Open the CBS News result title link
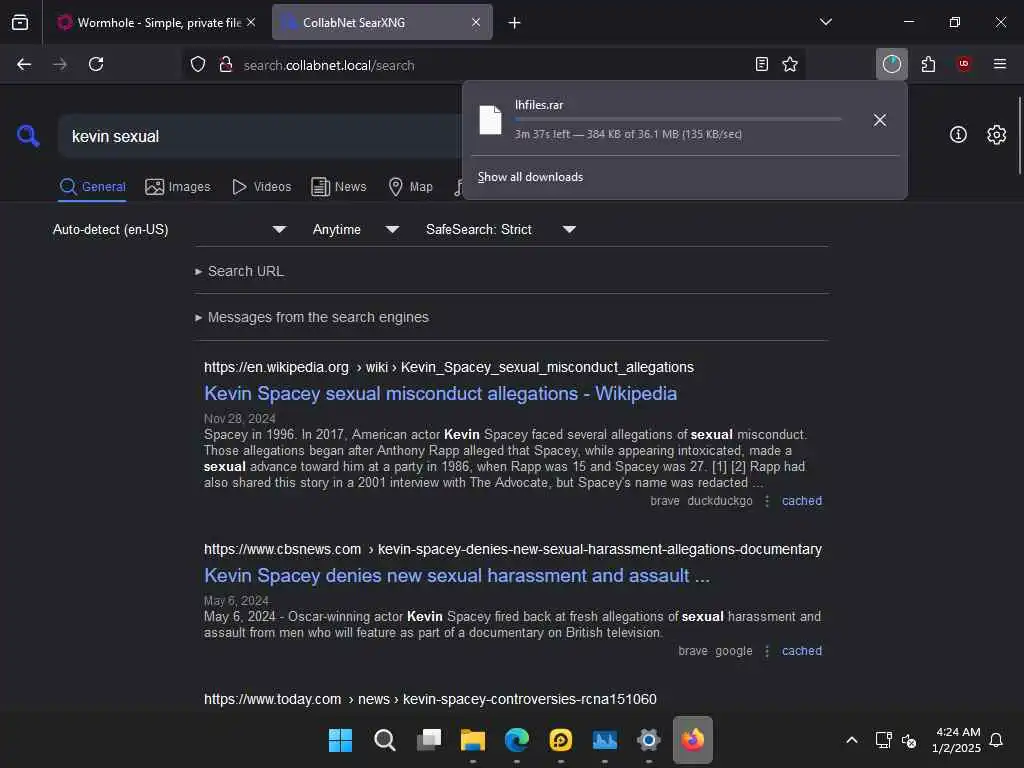The height and width of the screenshot is (768, 1024). (x=456, y=575)
